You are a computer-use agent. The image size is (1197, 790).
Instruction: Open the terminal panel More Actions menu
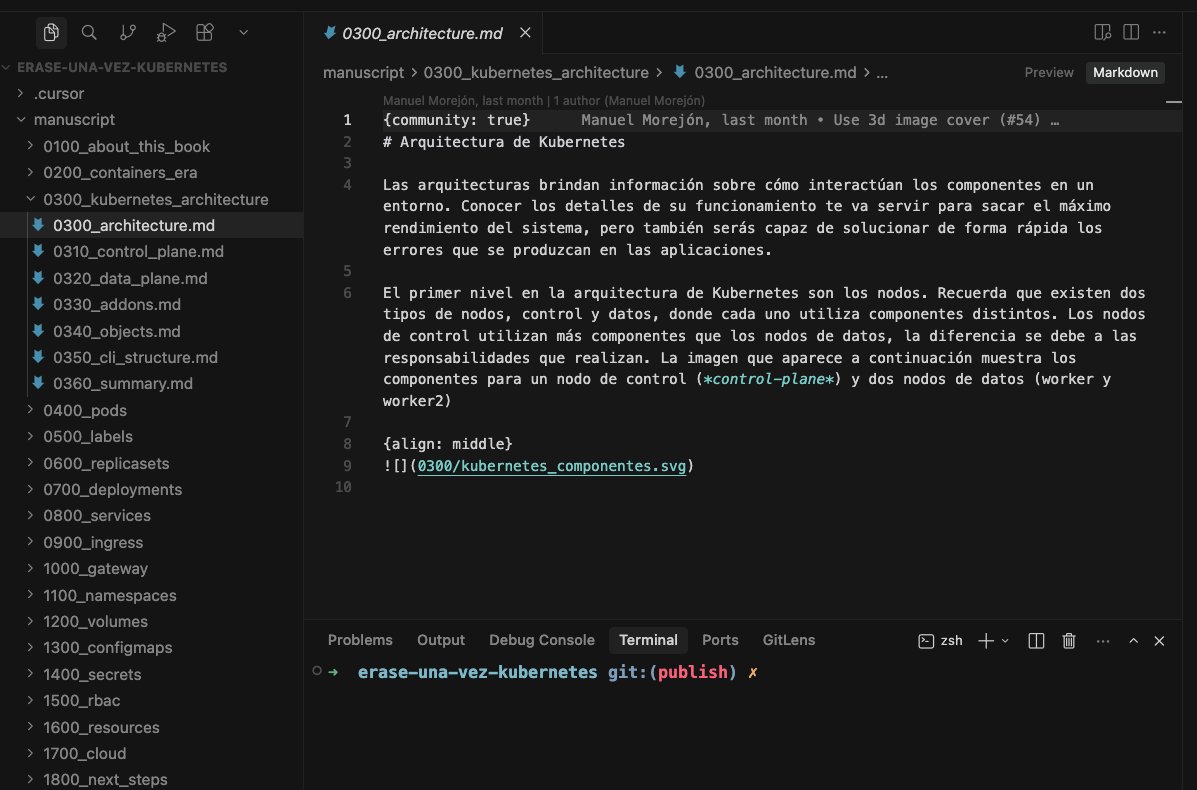1103,641
